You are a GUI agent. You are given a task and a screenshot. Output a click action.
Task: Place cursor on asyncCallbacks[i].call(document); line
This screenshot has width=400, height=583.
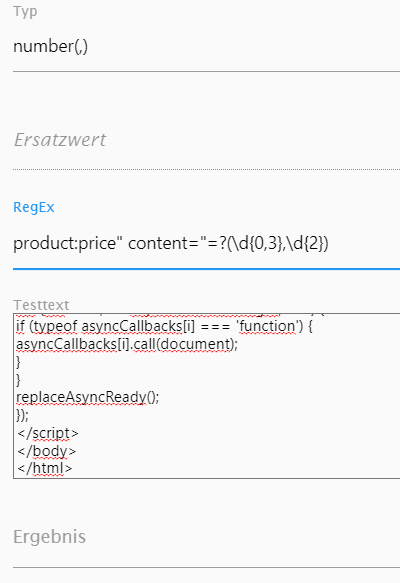point(127,344)
